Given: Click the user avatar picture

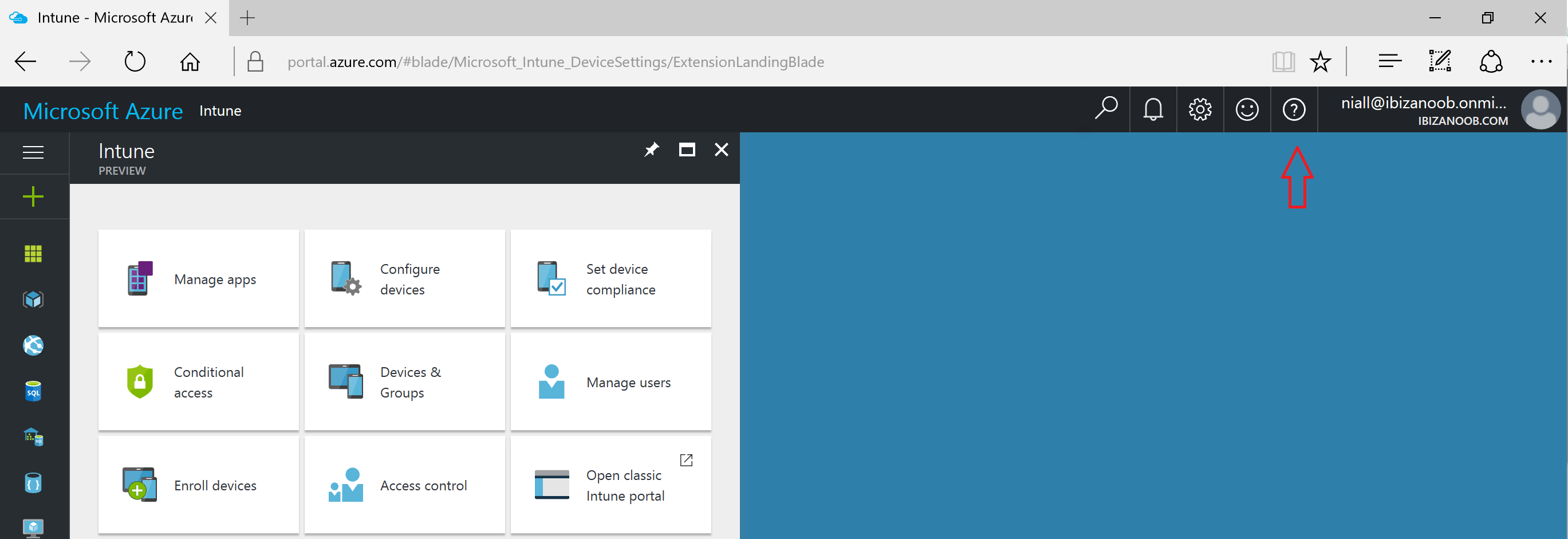Looking at the screenshot, I should [1540, 109].
